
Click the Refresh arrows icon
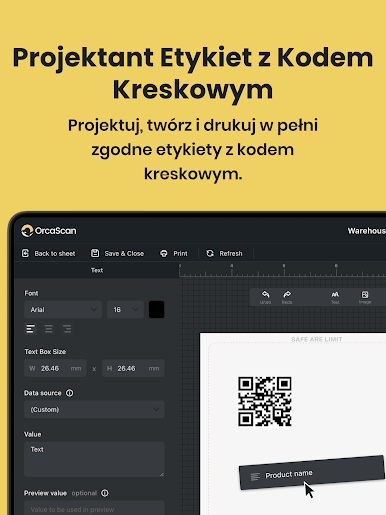point(210,254)
